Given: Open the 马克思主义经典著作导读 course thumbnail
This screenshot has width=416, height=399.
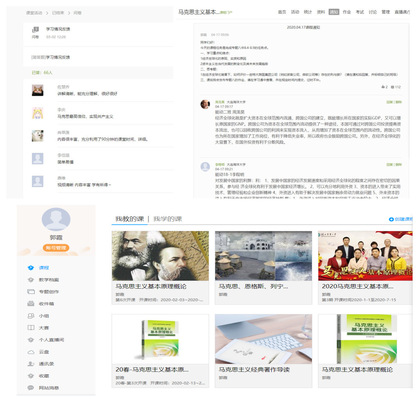Looking at the screenshot, I should [x=263, y=339].
